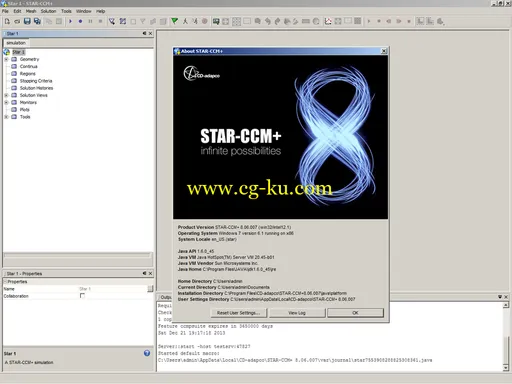Open the Help menu
Image resolution: width=512 pixels, height=384 pixels.
[x=101, y=11]
